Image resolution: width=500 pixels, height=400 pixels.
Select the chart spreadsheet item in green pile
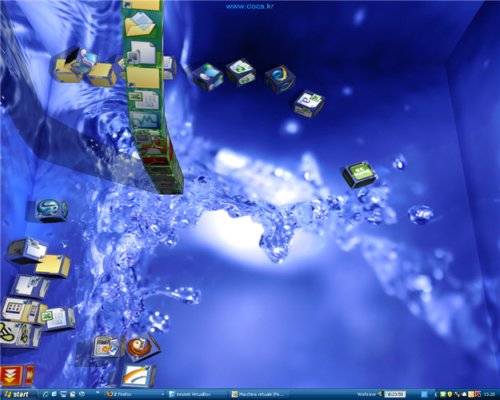coord(144,100)
